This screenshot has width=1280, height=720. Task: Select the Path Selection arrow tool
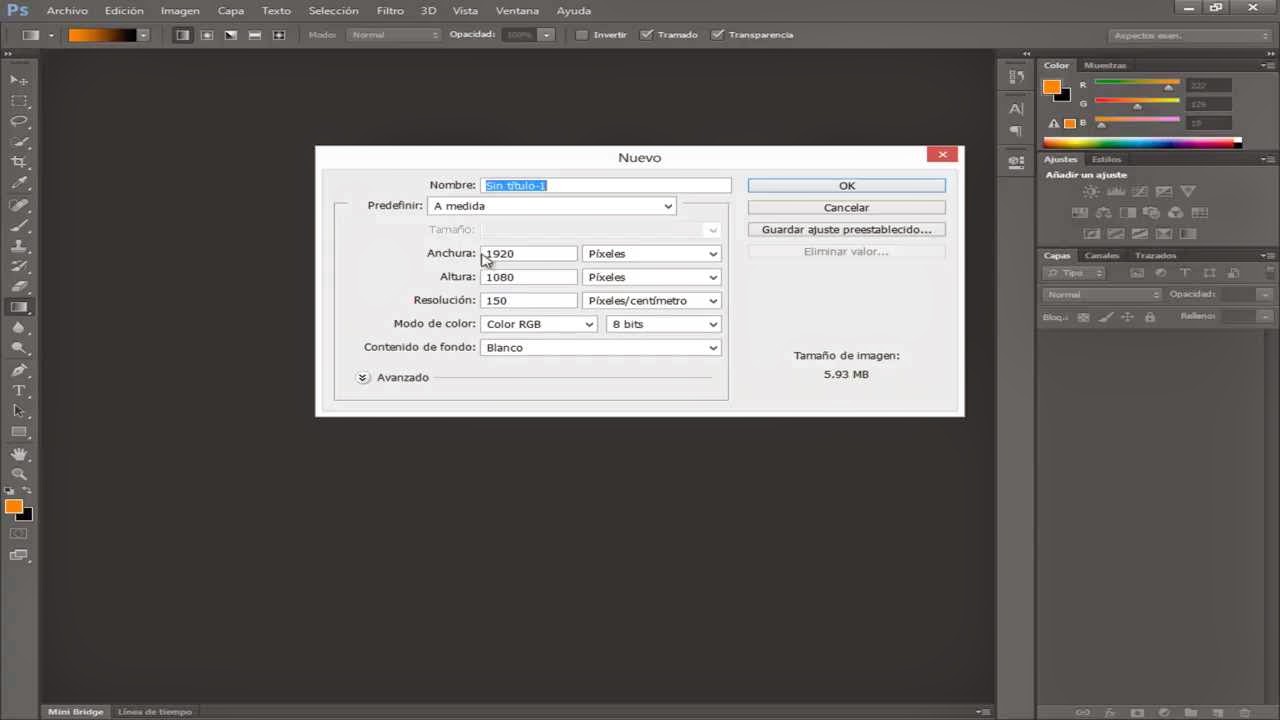[19, 411]
